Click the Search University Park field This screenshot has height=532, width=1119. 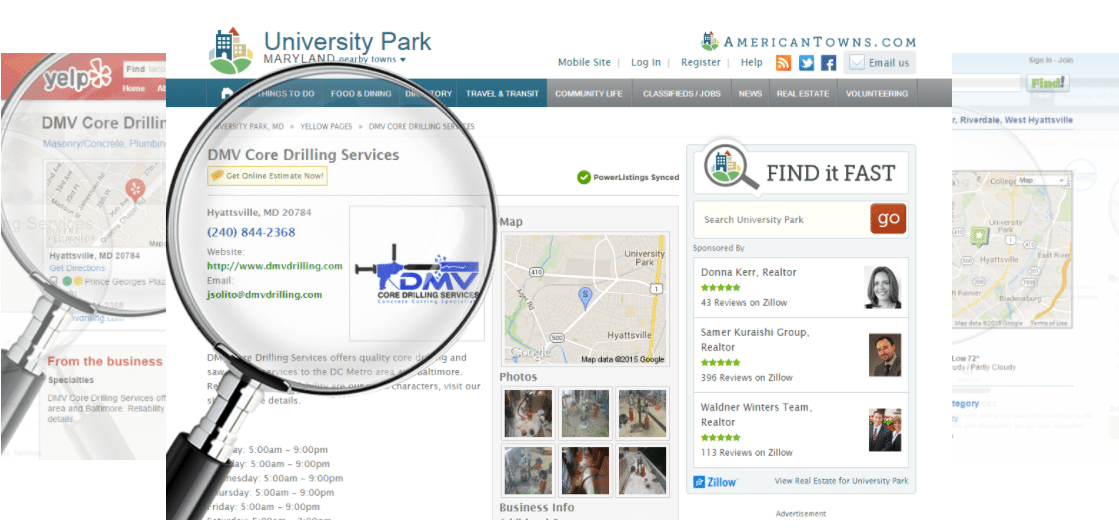pyautogui.click(x=781, y=220)
